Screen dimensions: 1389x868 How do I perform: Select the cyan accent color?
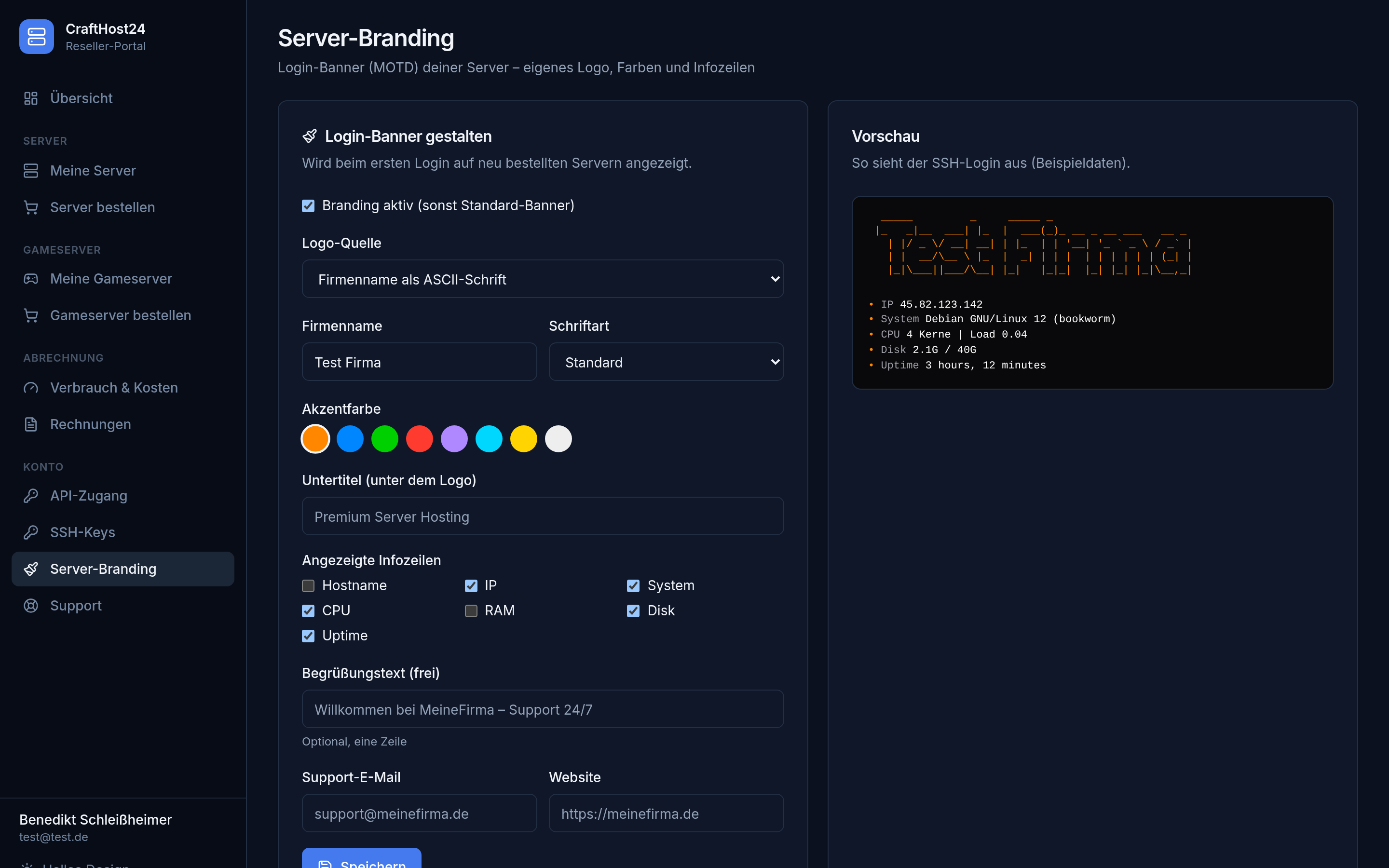[x=489, y=439]
